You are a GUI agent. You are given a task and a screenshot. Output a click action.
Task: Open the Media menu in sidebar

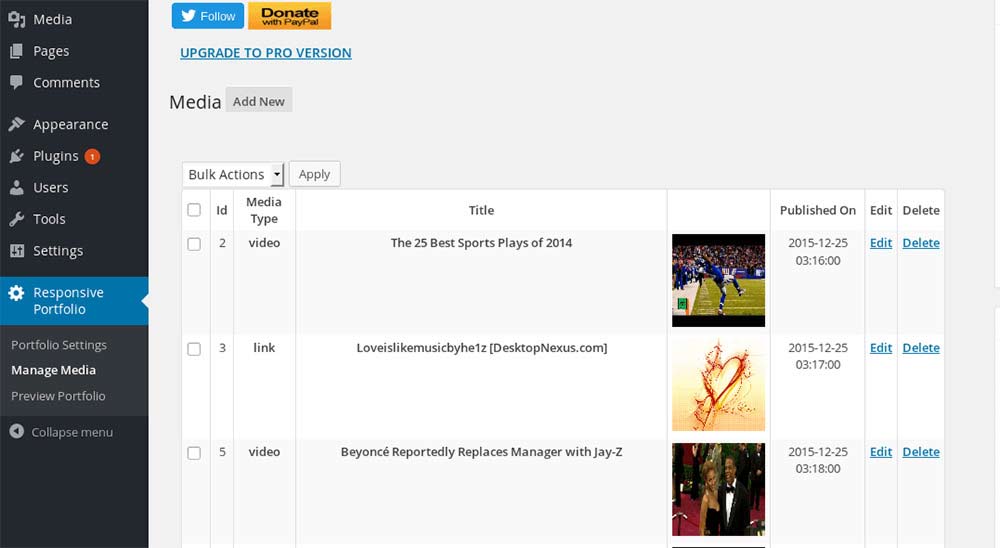52,19
